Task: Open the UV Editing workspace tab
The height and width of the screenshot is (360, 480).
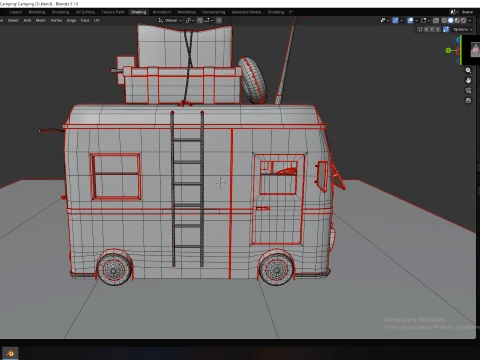Action: pos(85,12)
